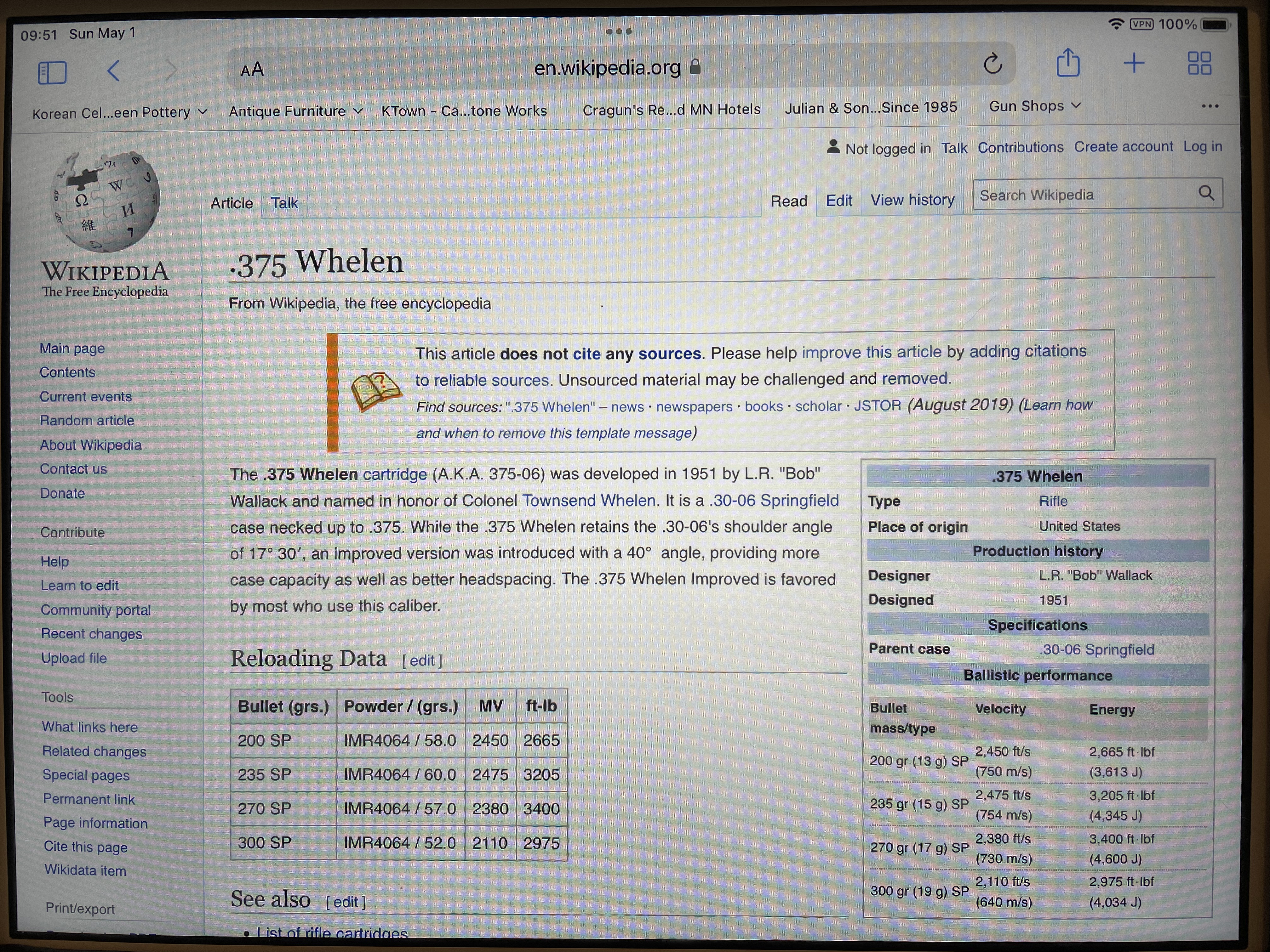Image resolution: width=1270 pixels, height=952 pixels.
Task: Click Create account
Action: [1123, 146]
